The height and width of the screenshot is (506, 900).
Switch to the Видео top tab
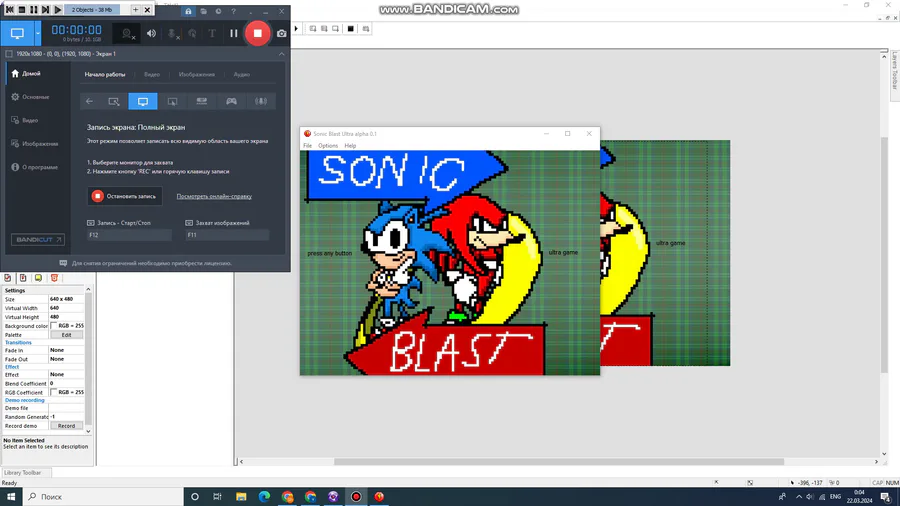pyautogui.click(x=152, y=75)
